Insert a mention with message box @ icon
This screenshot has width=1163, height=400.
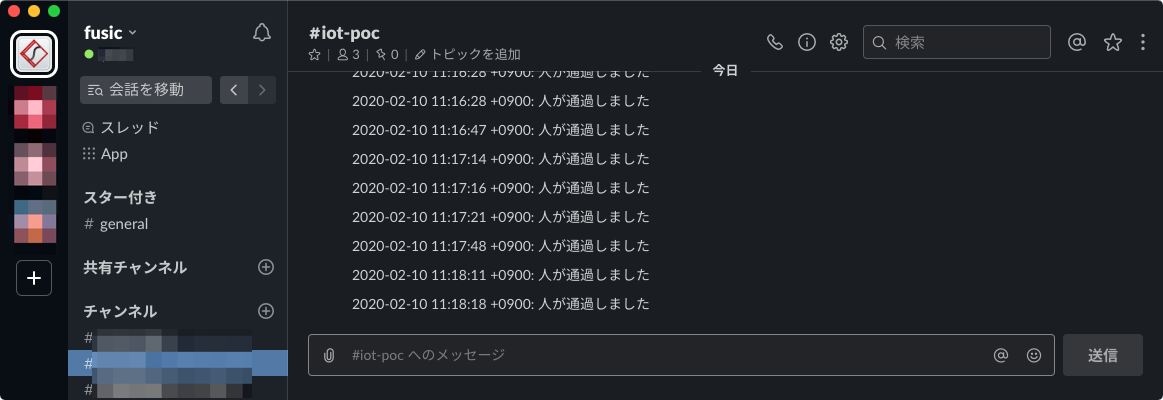coord(1001,355)
